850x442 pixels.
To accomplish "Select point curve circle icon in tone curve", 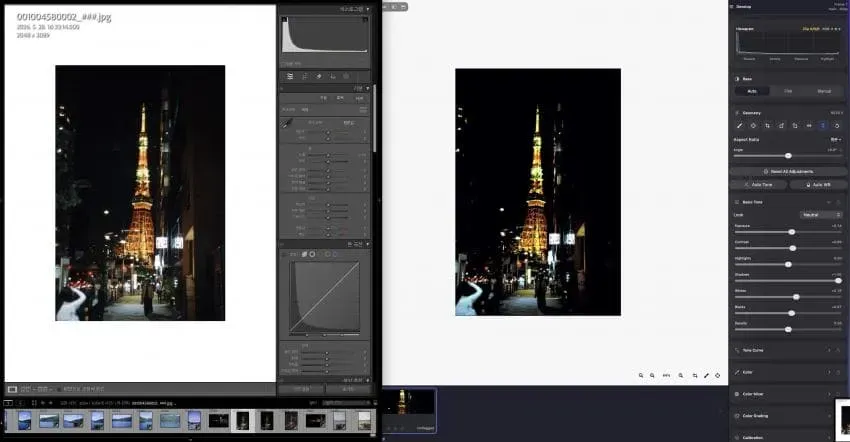I will 312,254.
